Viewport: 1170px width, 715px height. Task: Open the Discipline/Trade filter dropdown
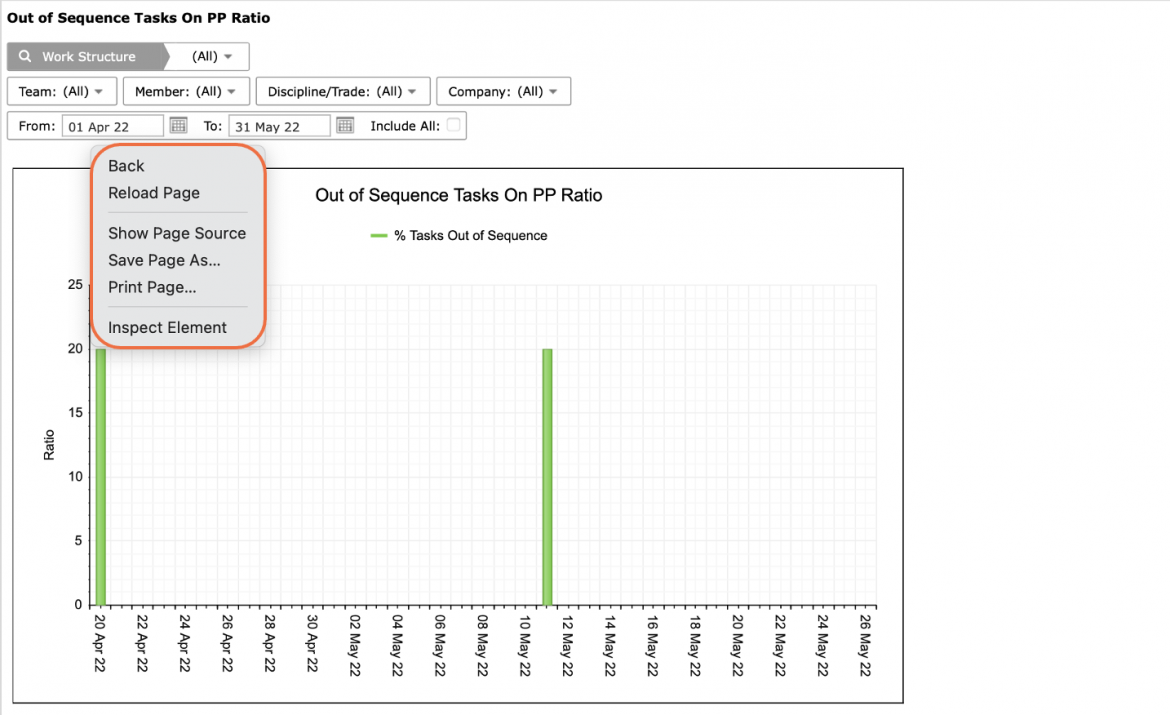point(342,91)
